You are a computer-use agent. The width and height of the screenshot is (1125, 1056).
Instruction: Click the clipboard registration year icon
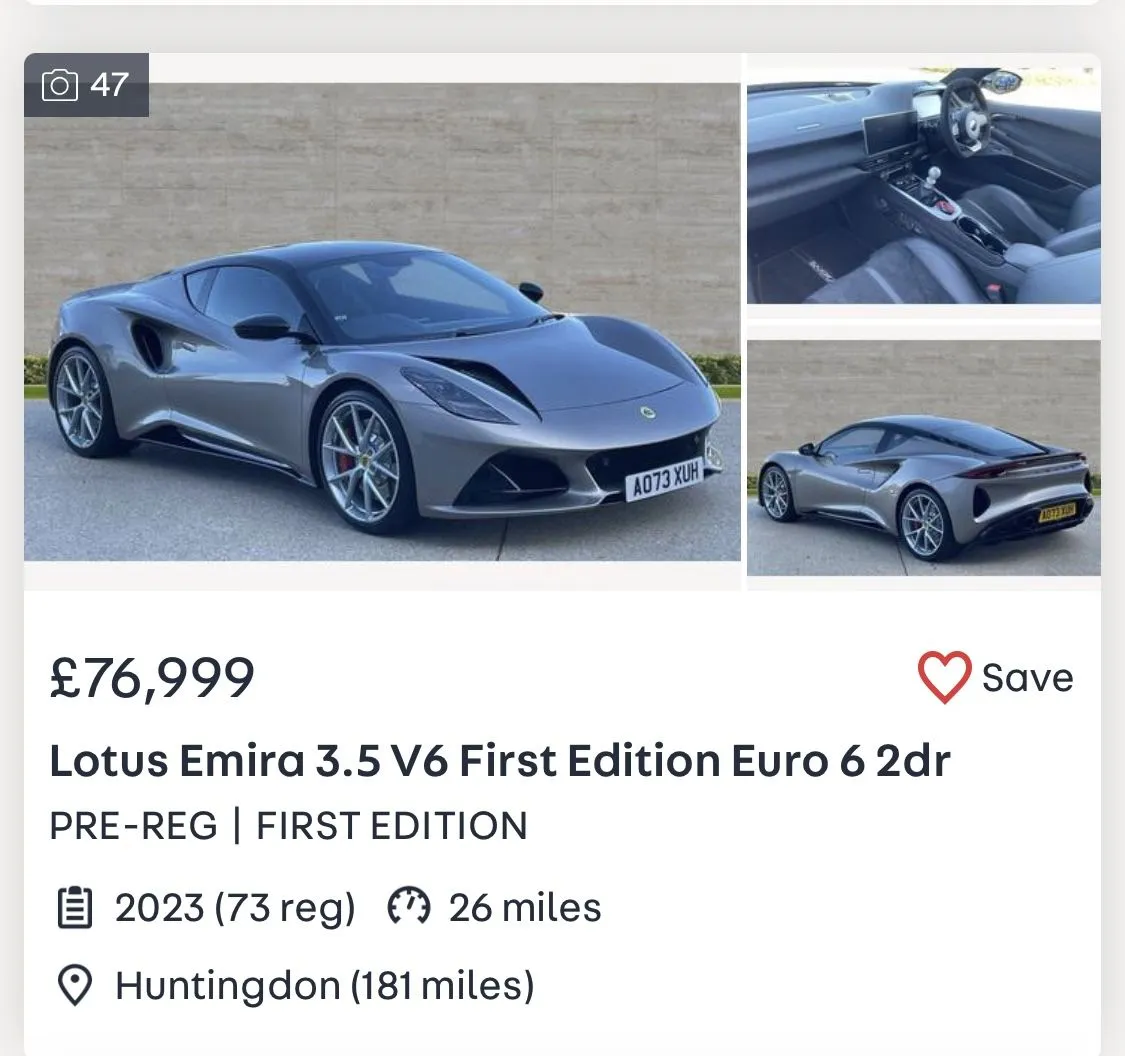click(75, 908)
